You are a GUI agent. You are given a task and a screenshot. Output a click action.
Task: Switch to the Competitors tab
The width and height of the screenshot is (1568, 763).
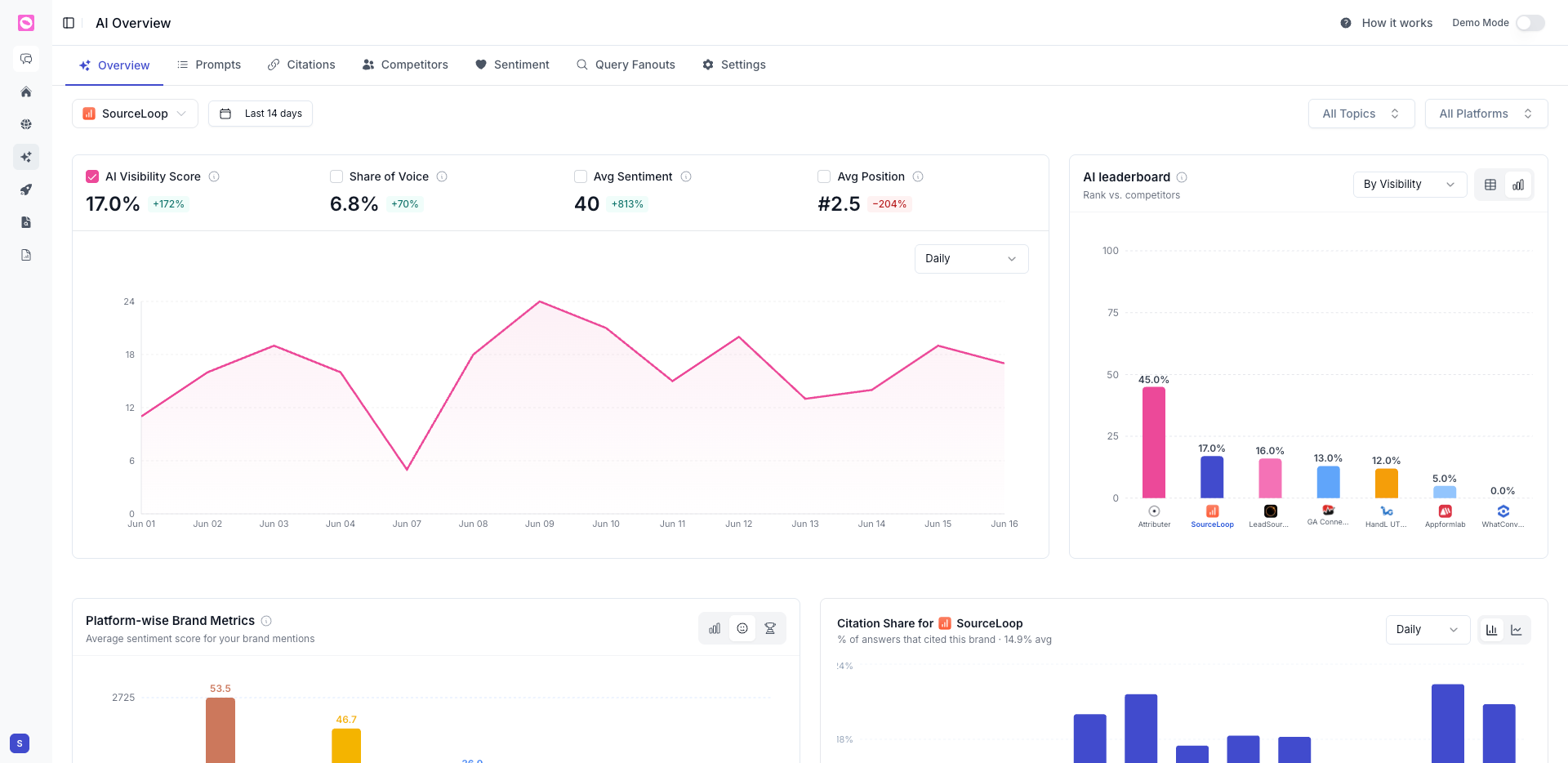(405, 65)
